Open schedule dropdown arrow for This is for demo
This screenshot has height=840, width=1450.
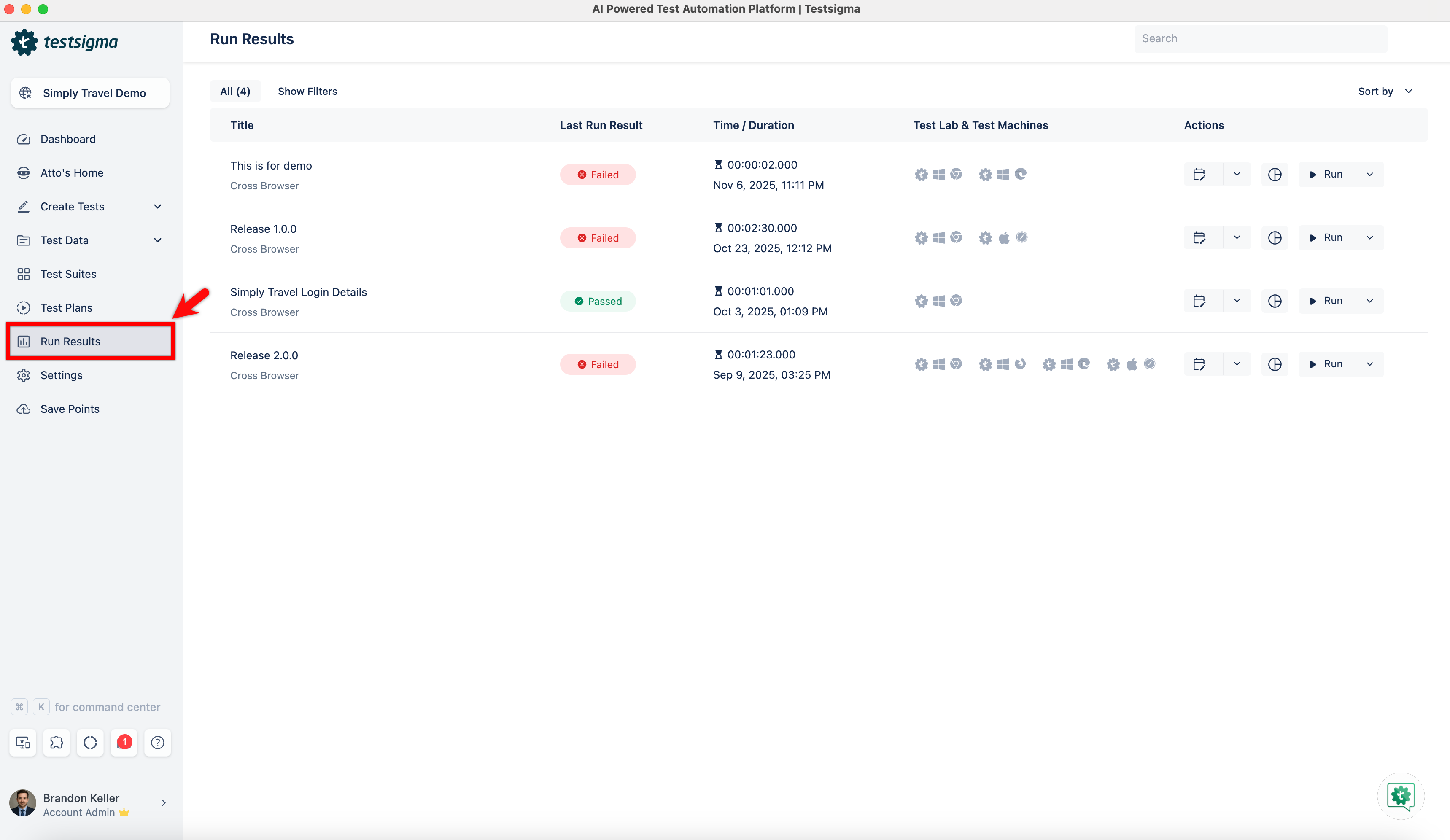click(x=1237, y=174)
